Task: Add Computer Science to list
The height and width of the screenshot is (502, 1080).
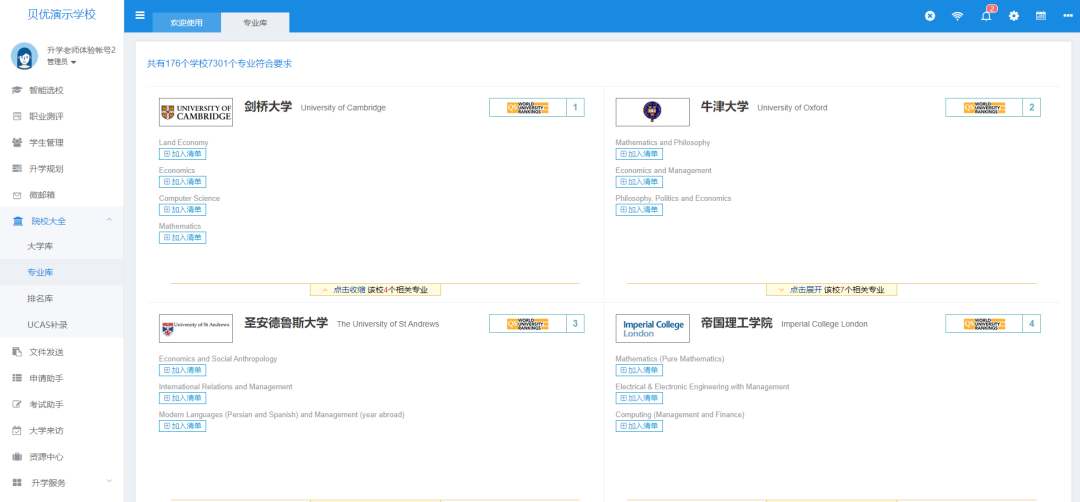Action: (183, 209)
